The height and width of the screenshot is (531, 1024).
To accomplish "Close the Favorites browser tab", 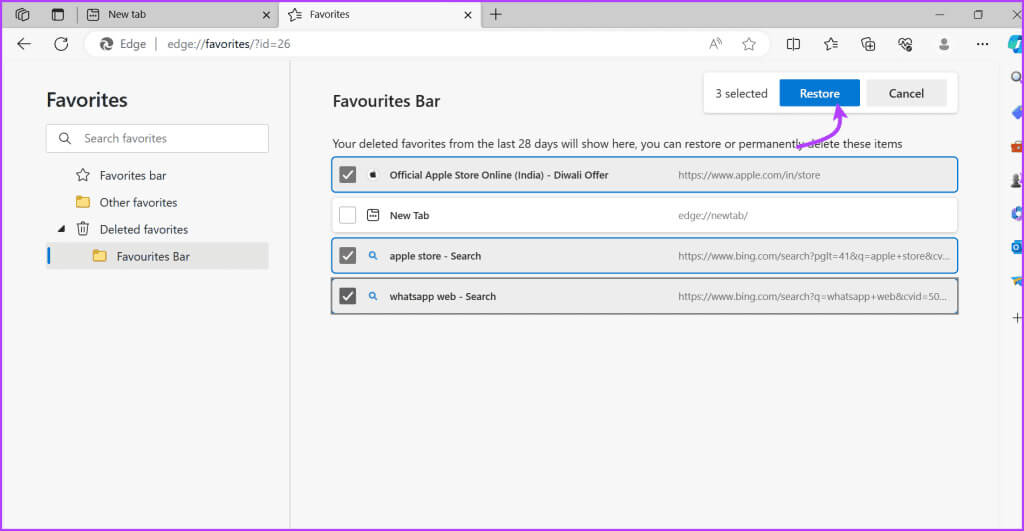I will click(468, 14).
